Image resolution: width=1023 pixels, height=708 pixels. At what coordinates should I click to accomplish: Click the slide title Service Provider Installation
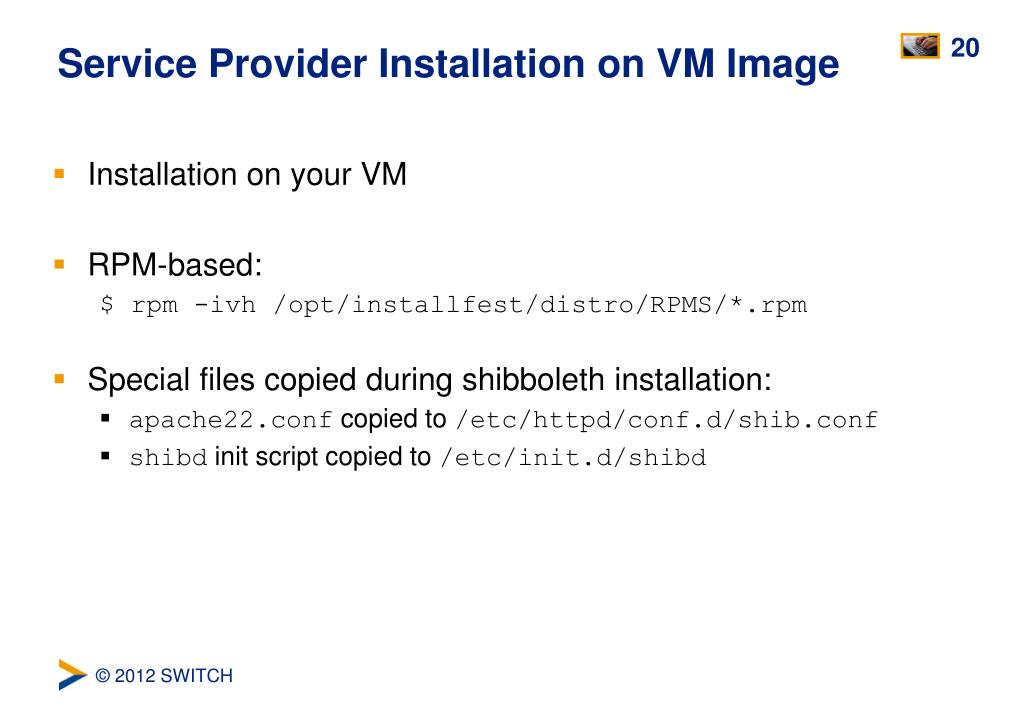tap(448, 64)
